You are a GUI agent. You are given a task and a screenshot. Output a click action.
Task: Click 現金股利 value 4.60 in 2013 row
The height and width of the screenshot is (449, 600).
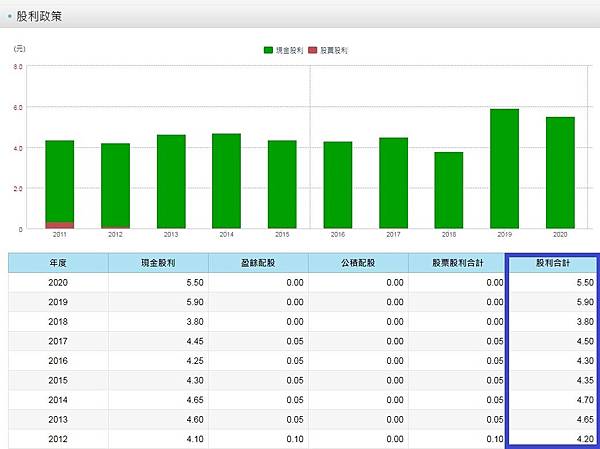tap(195, 419)
